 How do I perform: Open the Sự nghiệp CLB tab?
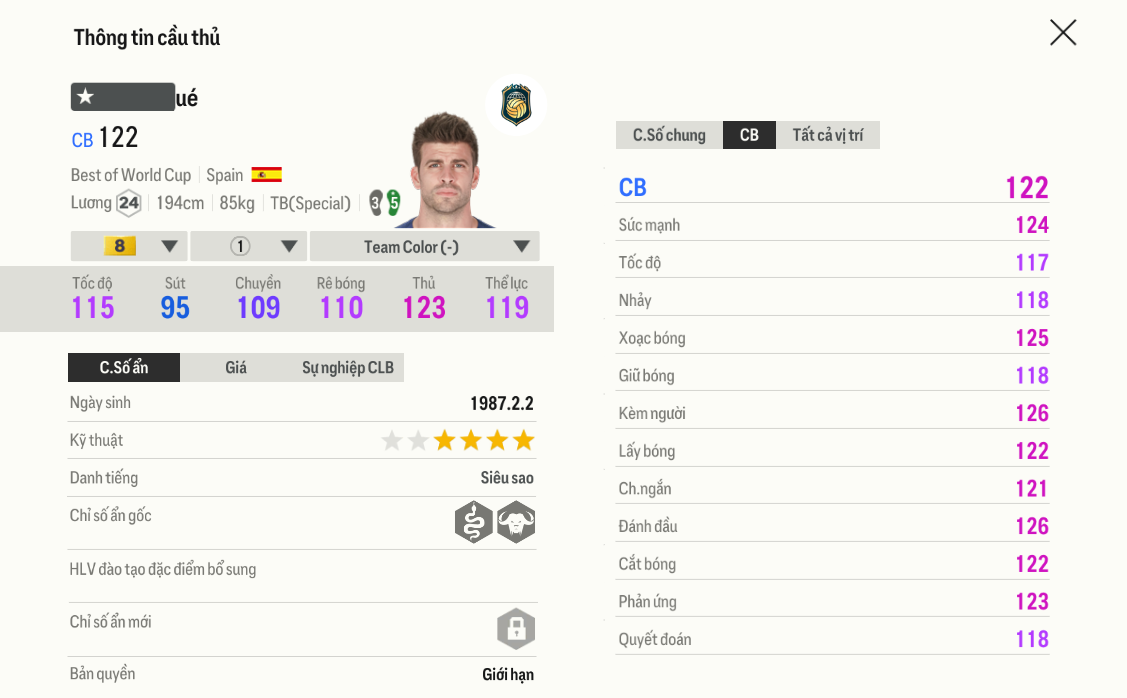[x=347, y=367]
